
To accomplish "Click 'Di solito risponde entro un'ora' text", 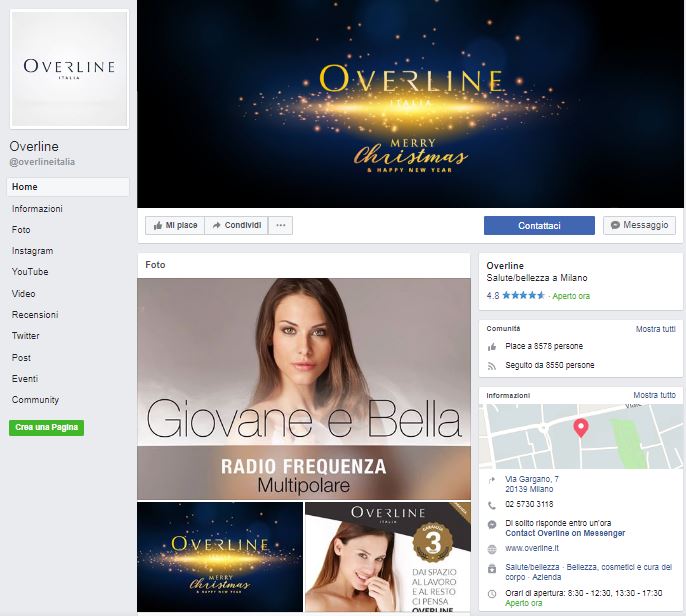I will 558,523.
